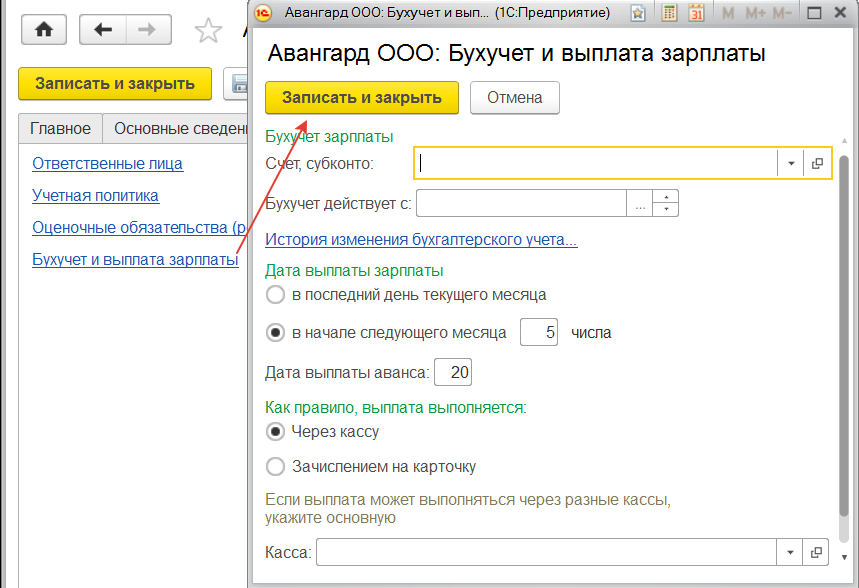The image size is (859, 588).
Task: Expand the Касса dropdown list
Action: tap(790, 552)
